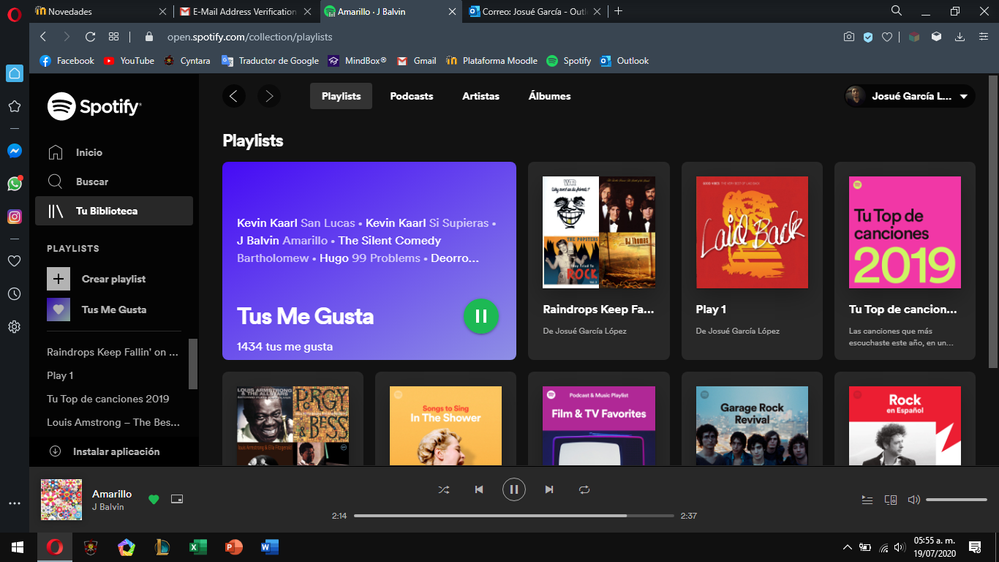999x562 pixels.
Task: Open Tu Top de canciones 2019 sidebar entry
Action: [x=108, y=399]
